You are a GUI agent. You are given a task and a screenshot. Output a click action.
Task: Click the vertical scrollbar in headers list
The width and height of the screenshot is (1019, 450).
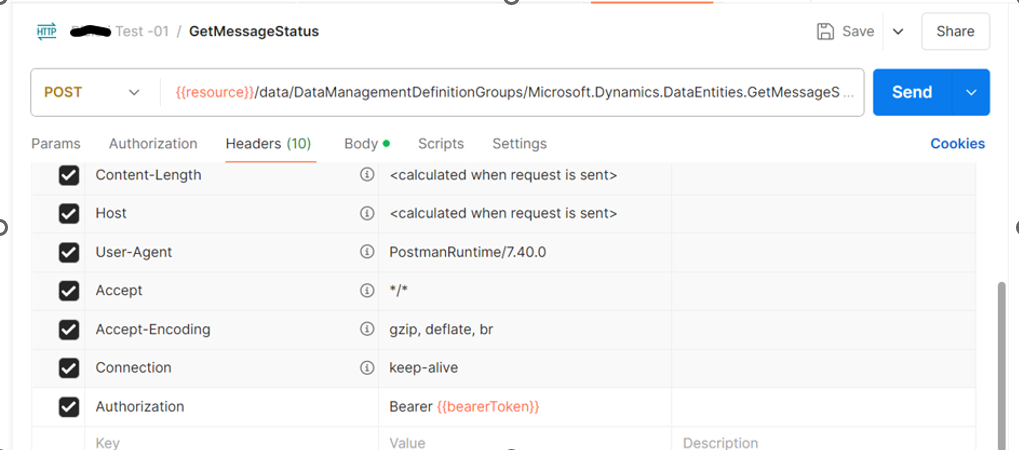point(1002,360)
